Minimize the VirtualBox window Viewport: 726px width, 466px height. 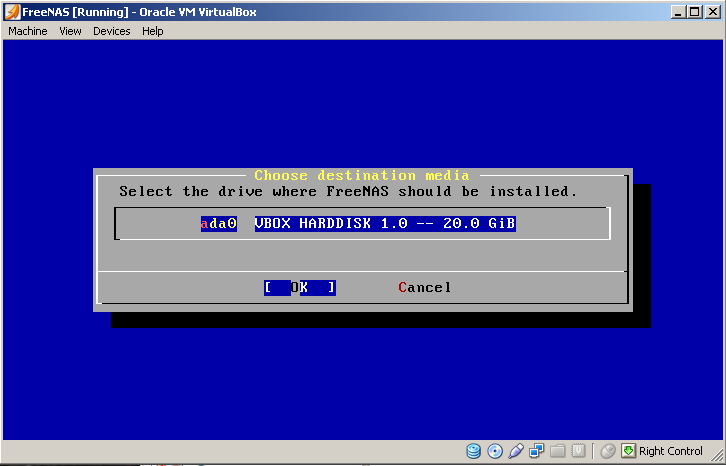pyautogui.click(x=679, y=13)
